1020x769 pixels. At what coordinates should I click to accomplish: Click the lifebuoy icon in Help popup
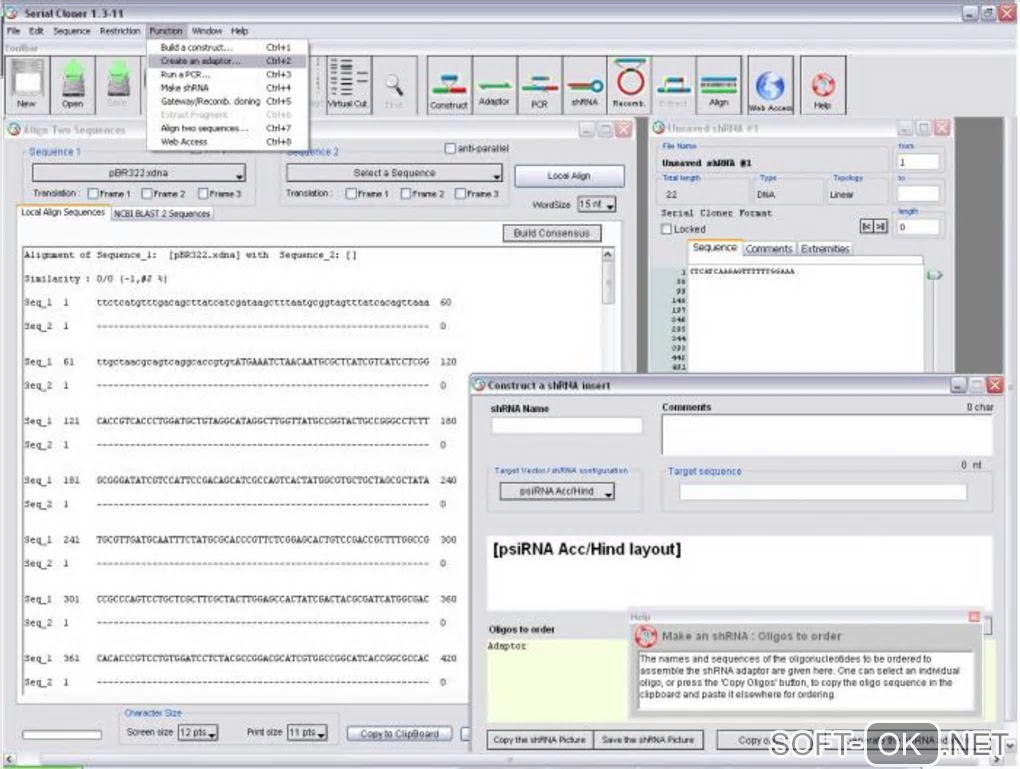pyautogui.click(x=646, y=636)
